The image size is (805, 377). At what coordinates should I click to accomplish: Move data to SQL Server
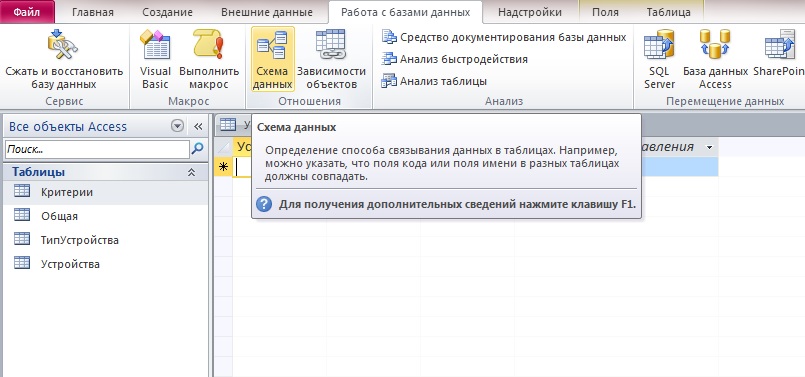click(x=659, y=60)
